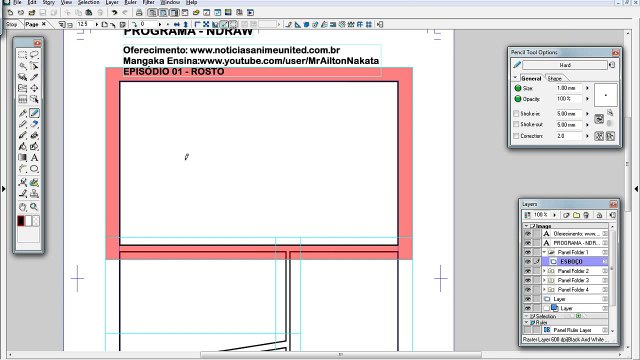This screenshot has width=640, height=360.
Task: Switch to the General tab in Pencil options
Action: coord(531,78)
